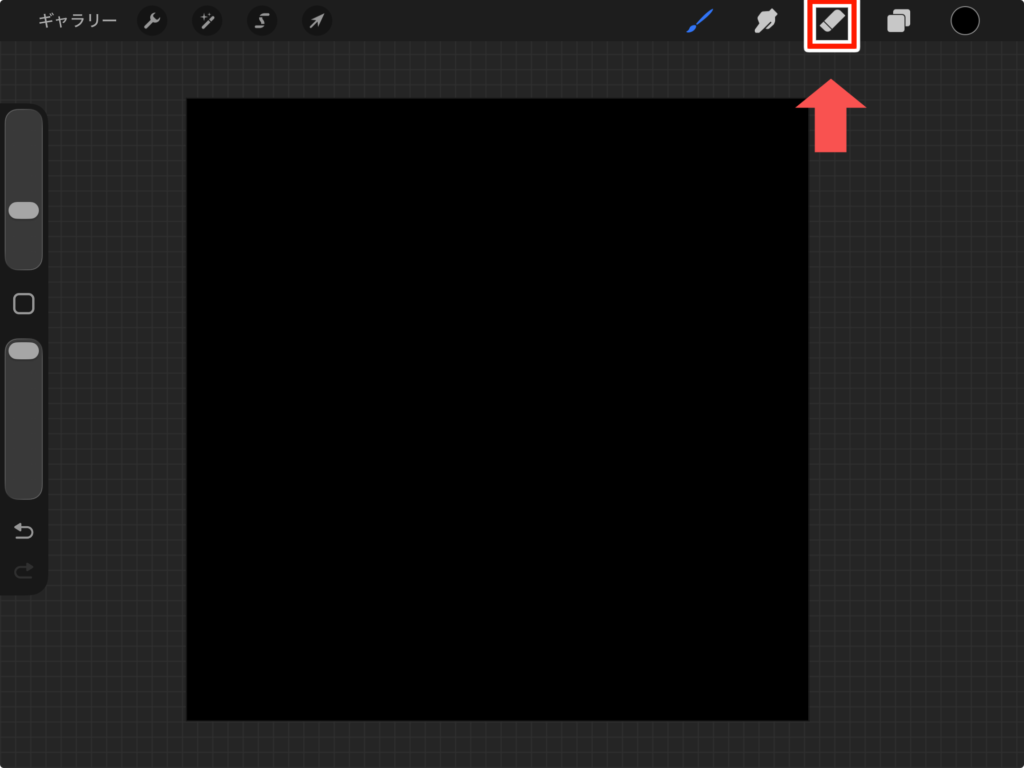
Task: Click the opacity slider handle
Action: coord(24,350)
